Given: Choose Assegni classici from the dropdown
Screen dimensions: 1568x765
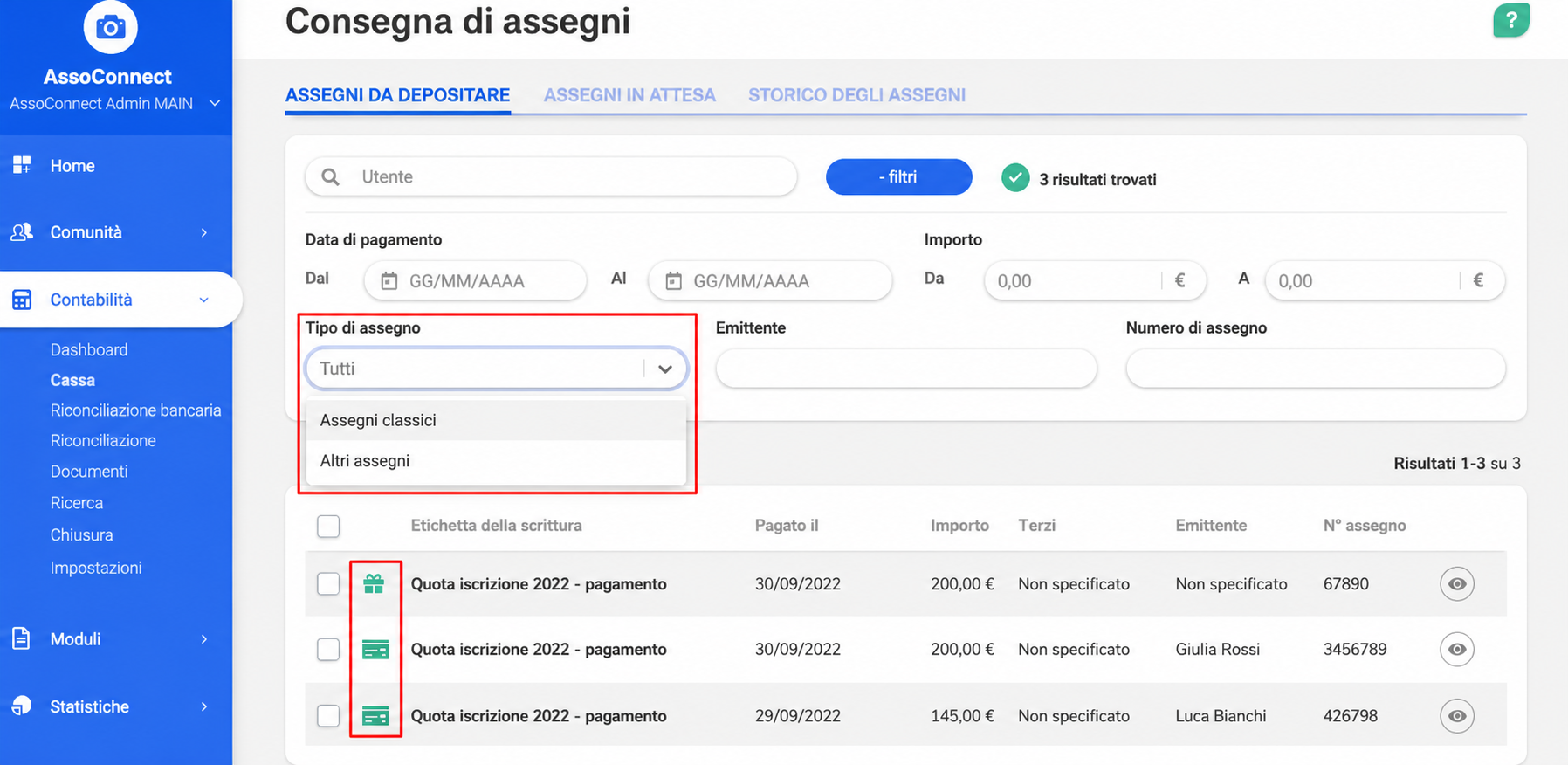Looking at the screenshot, I should (496, 420).
